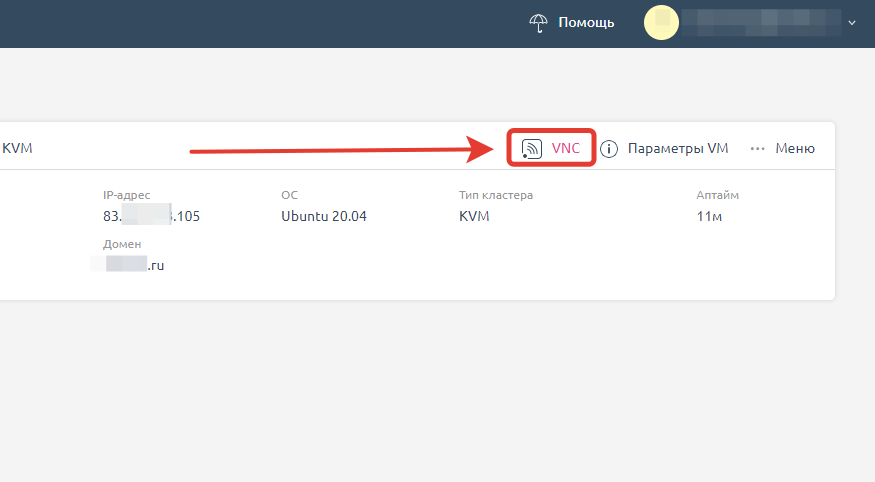Click the info icon for Параметры VM
Screen dimensions: 875x482
609,149
